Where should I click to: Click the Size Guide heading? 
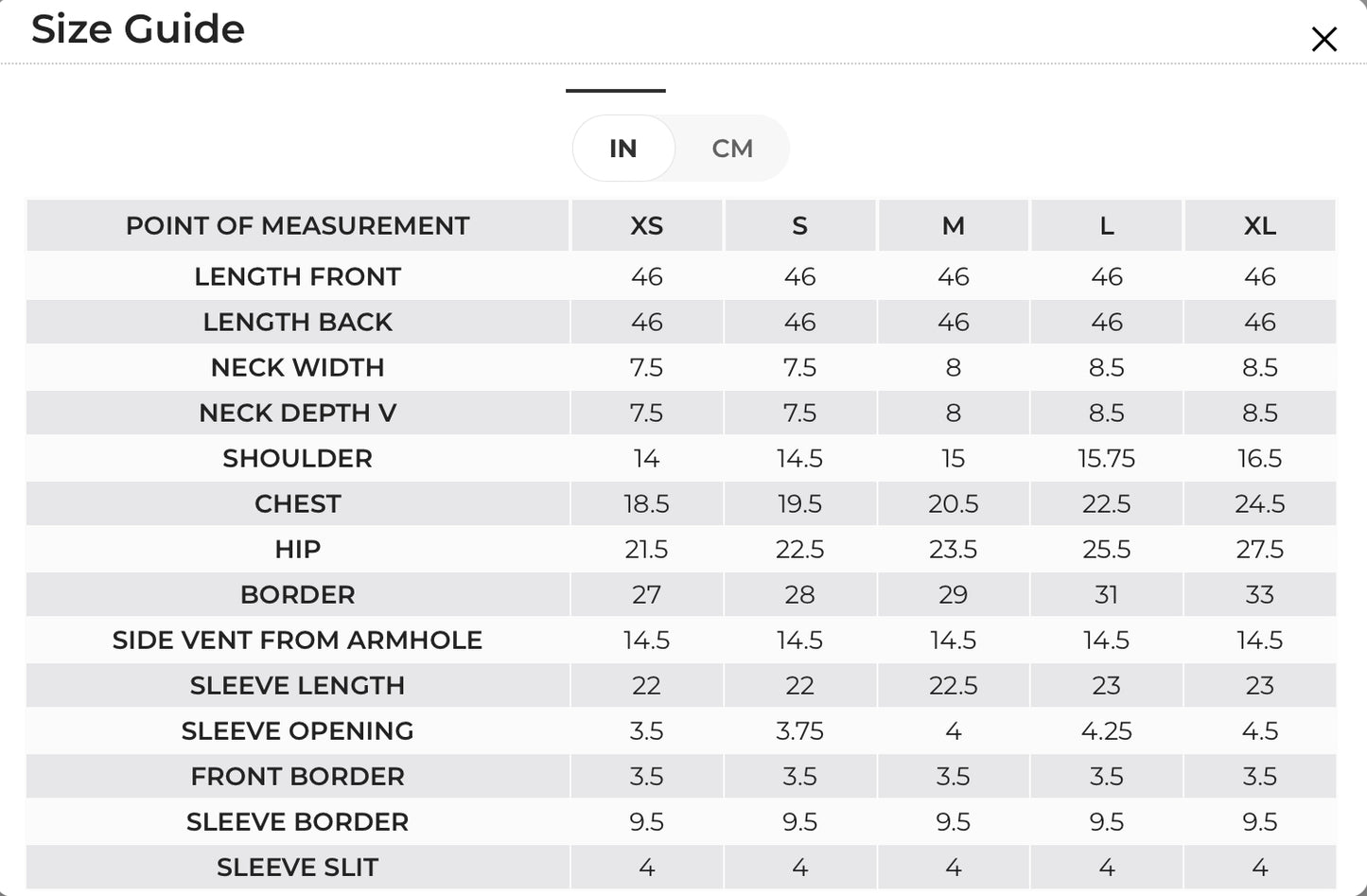[138, 29]
